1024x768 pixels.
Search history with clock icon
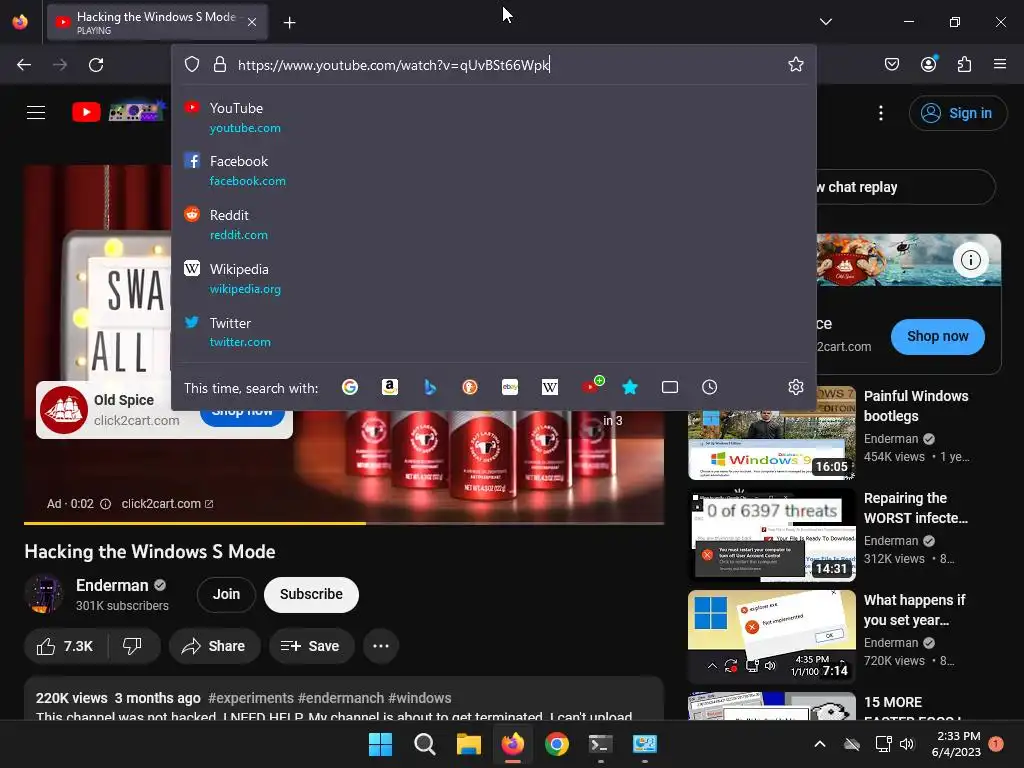(x=709, y=387)
